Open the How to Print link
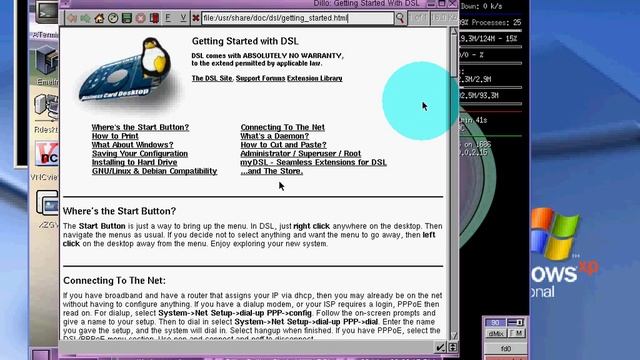Screen dimensions: 640x360 (x=115, y=136)
